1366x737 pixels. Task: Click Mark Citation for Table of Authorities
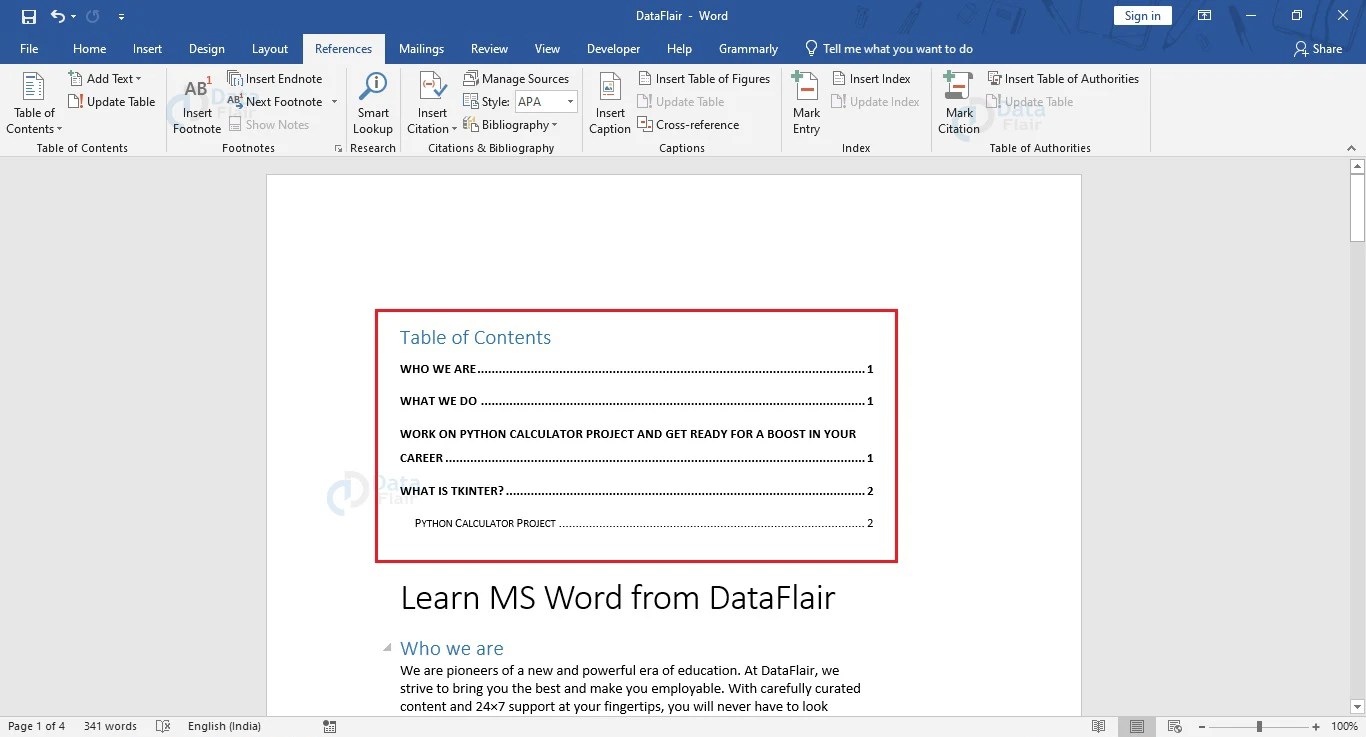coord(958,104)
